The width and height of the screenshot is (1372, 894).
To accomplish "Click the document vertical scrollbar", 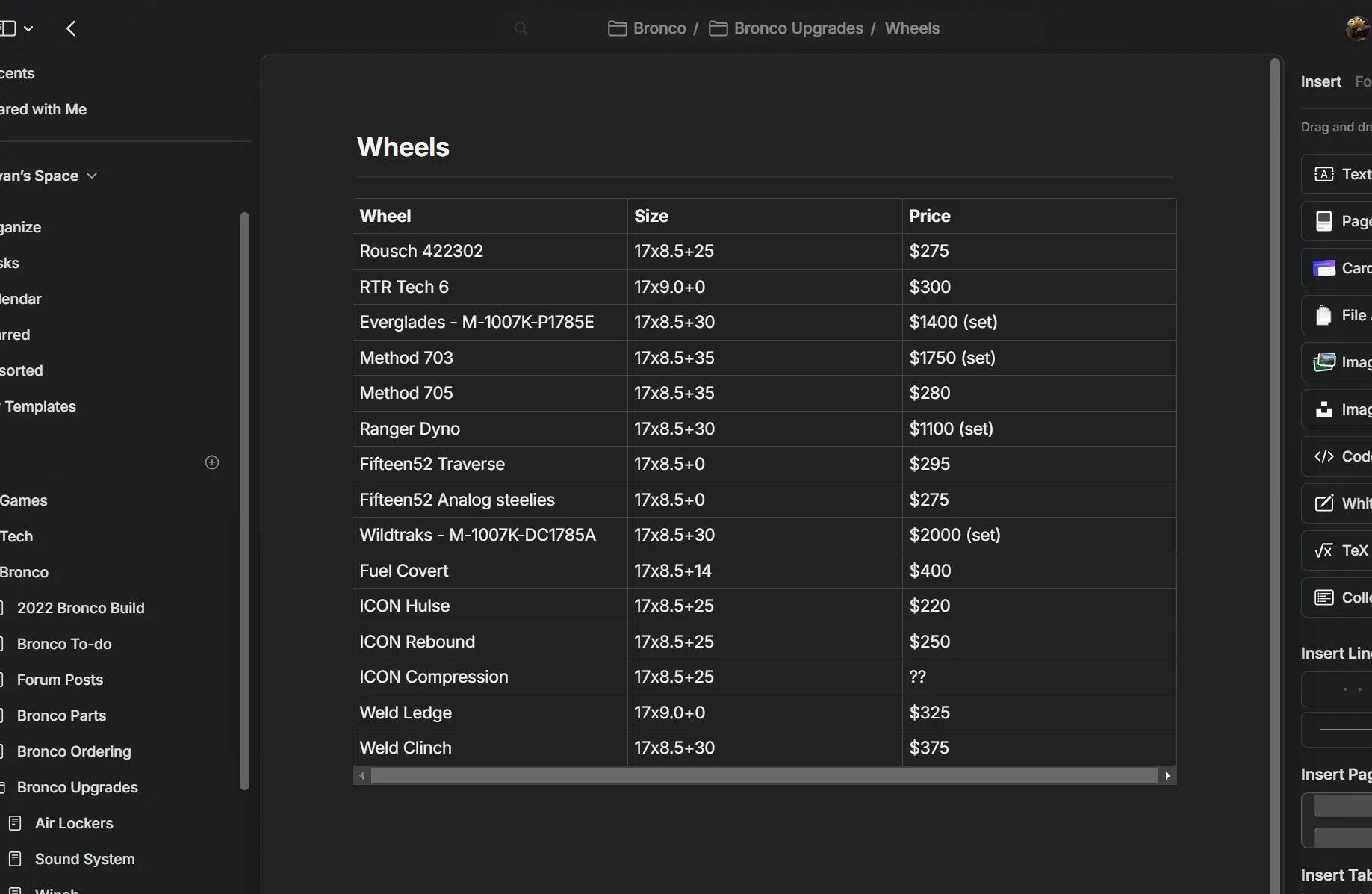I will pyautogui.click(x=1276, y=476).
